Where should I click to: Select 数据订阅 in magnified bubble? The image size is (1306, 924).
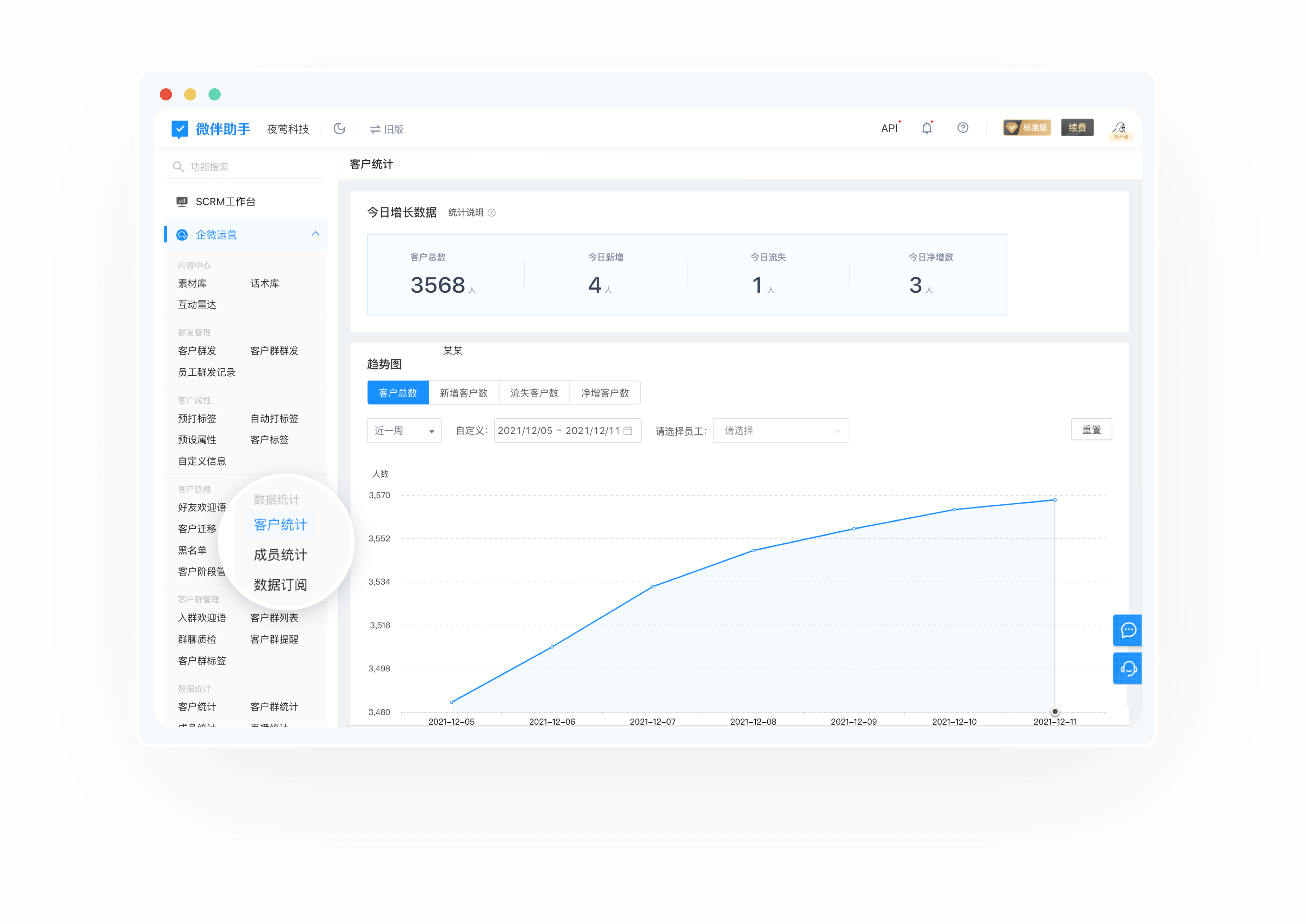[280, 584]
